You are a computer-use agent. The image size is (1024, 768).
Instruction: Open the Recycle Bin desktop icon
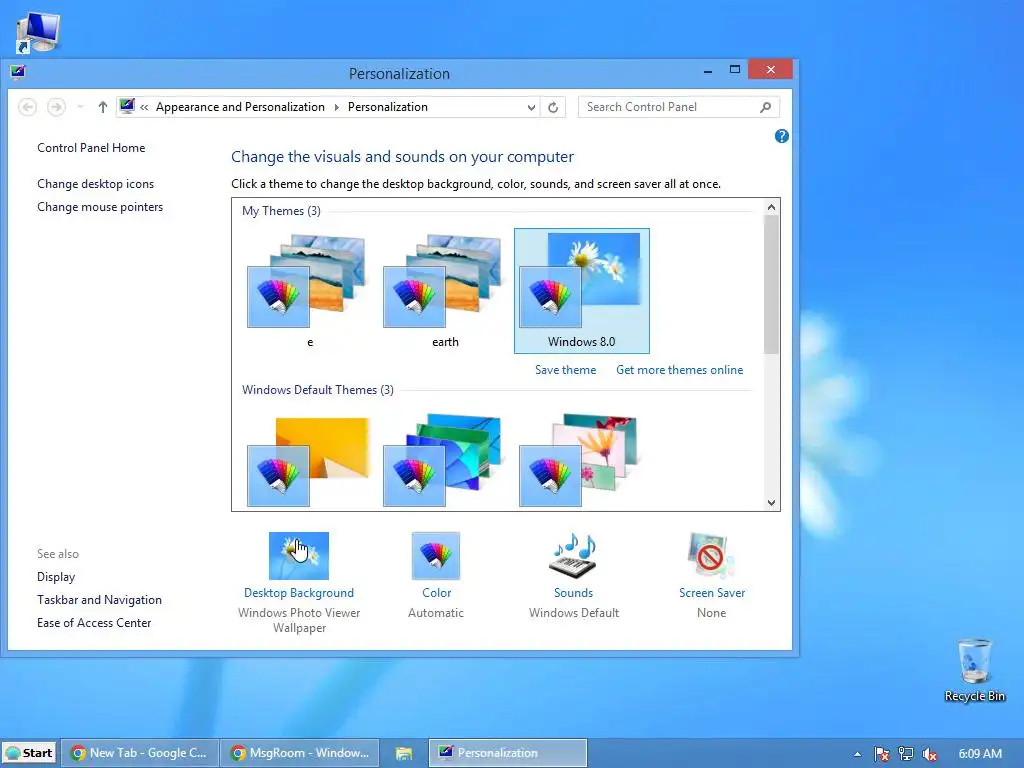tap(974, 671)
